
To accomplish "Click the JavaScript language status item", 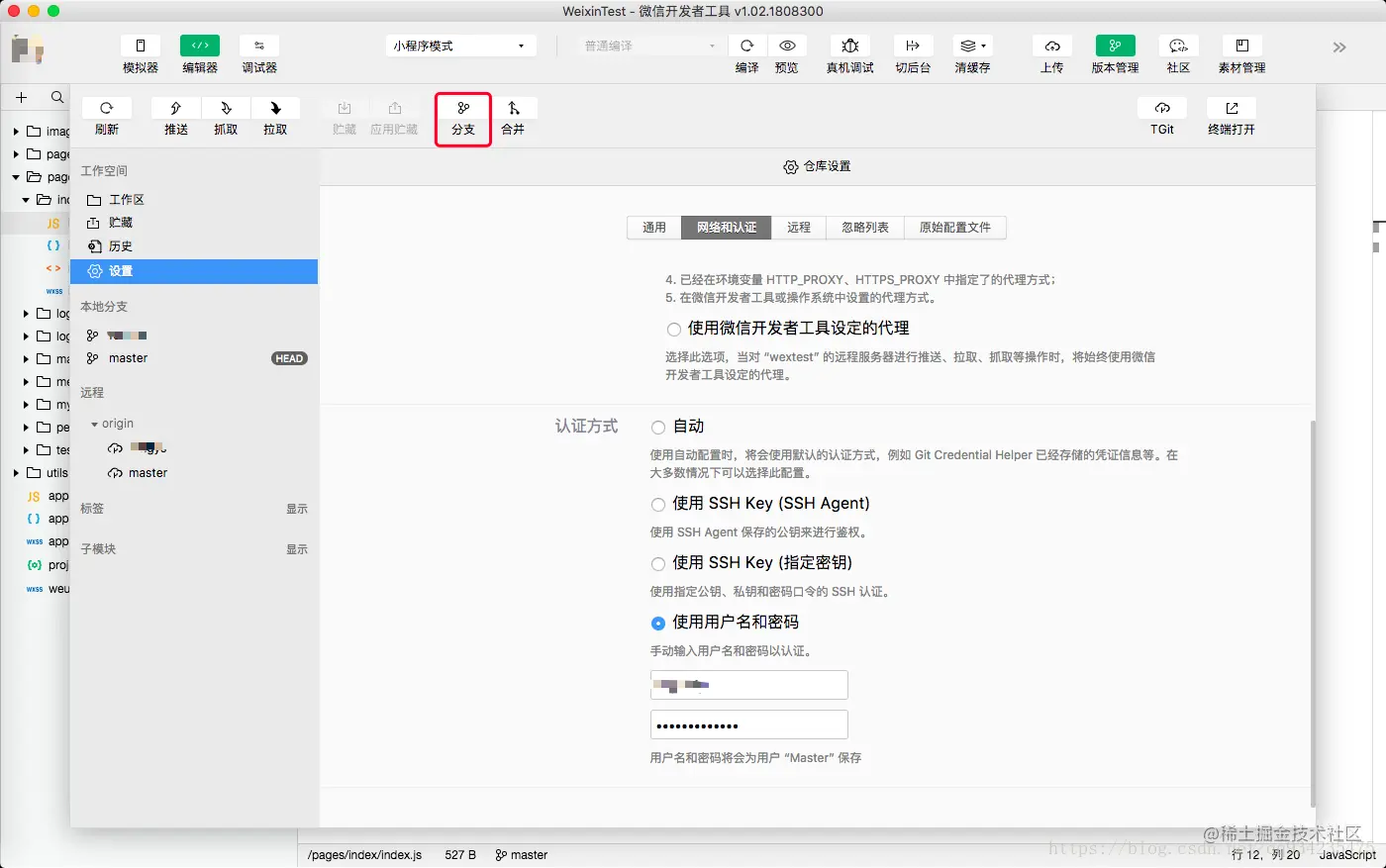I will [x=1347, y=855].
